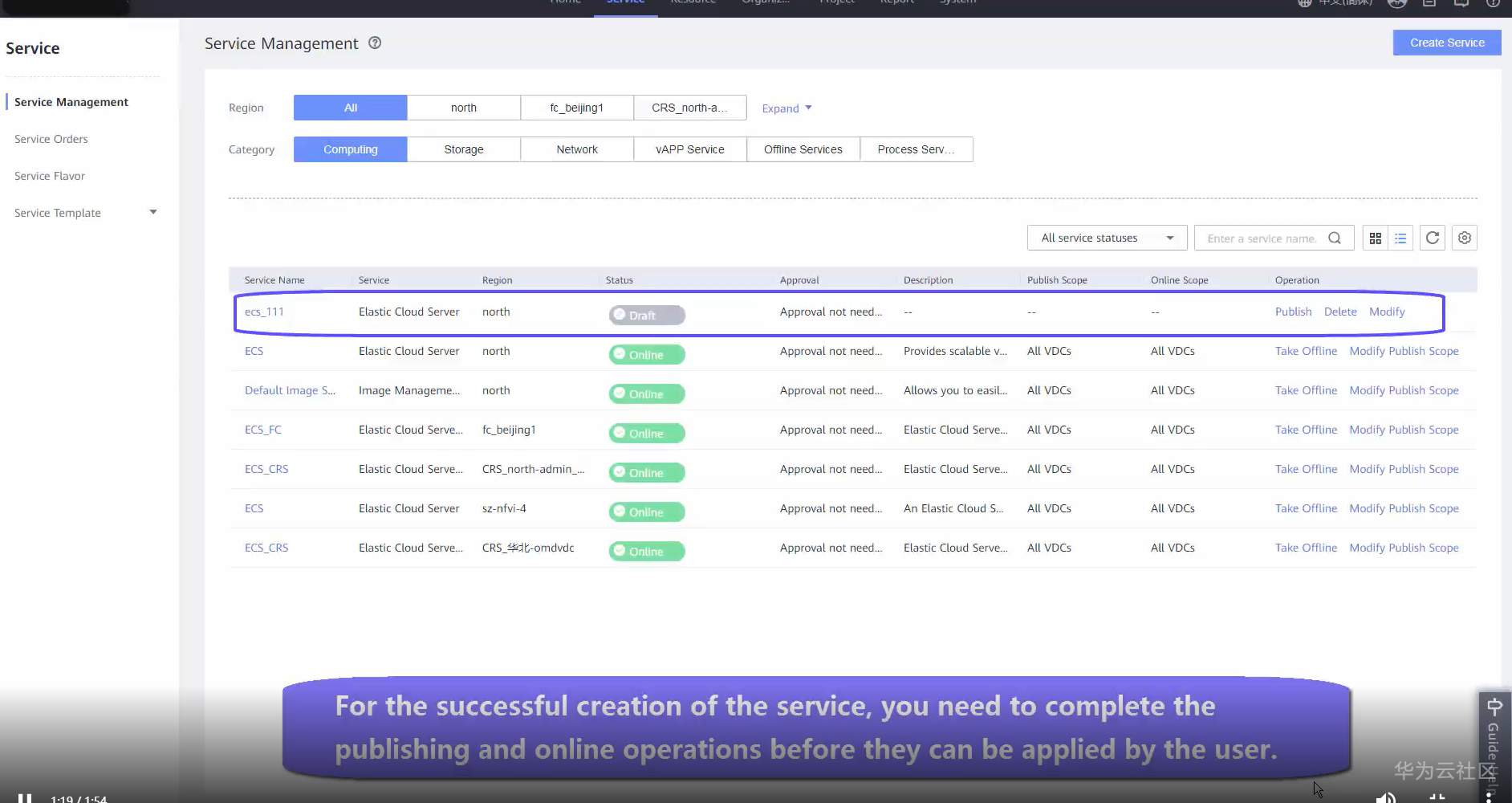Click the Service Name column header

click(274, 280)
